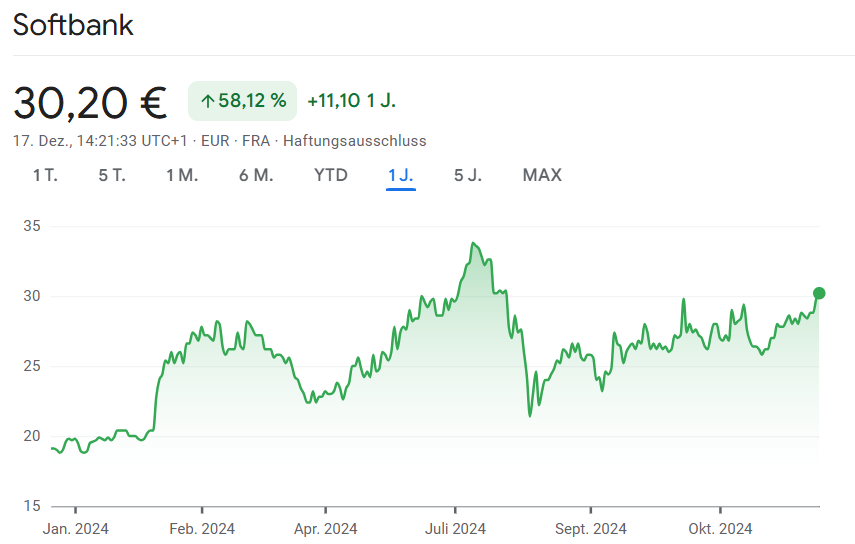
Task: Click the Sept. 2024 axis label
Action: pyautogui.click(x=591, y=529)
